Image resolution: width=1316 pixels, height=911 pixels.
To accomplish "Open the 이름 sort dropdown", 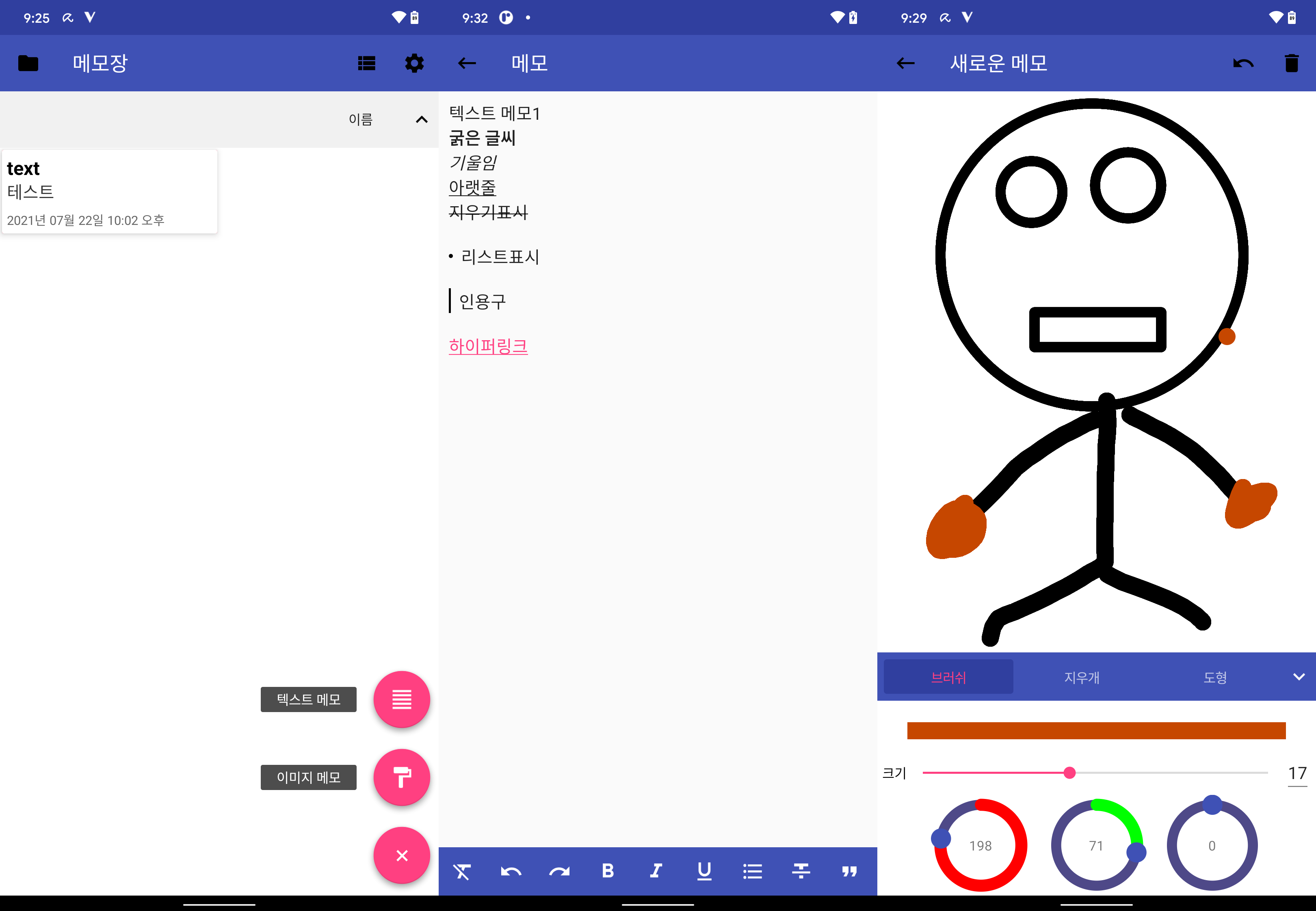I will 360,120.
